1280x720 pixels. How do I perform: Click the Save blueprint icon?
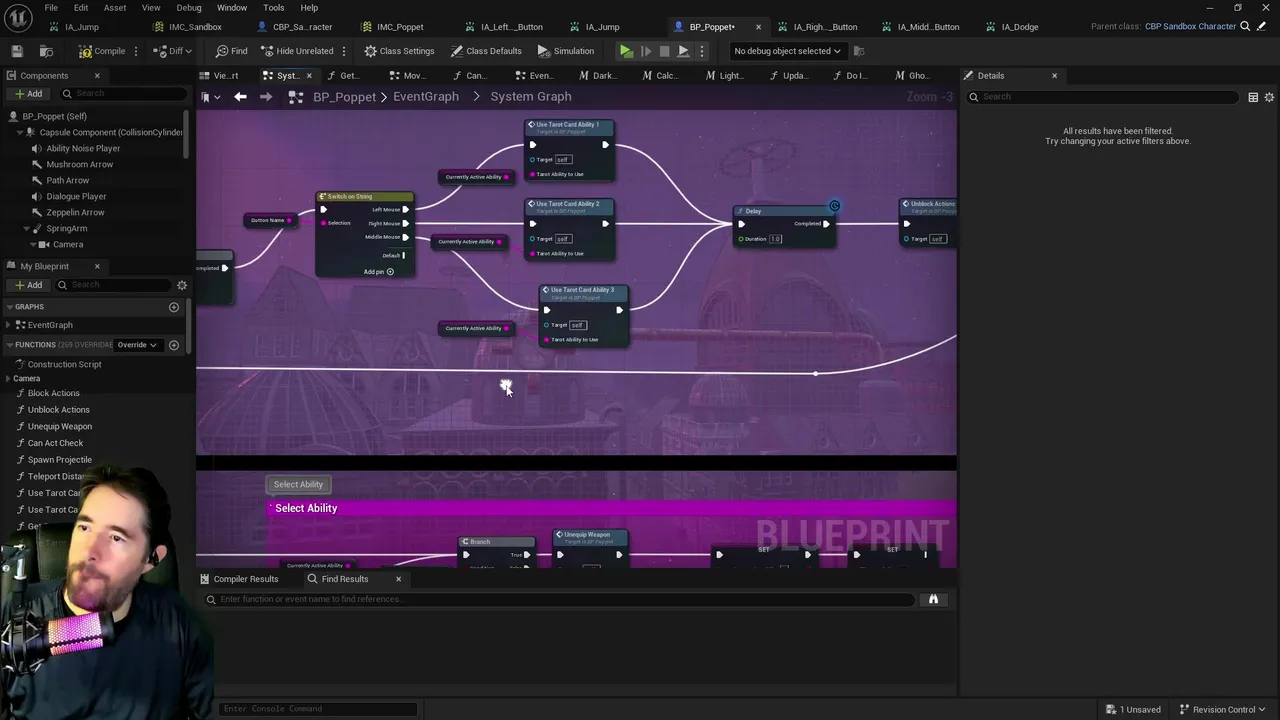coord(17,51)
